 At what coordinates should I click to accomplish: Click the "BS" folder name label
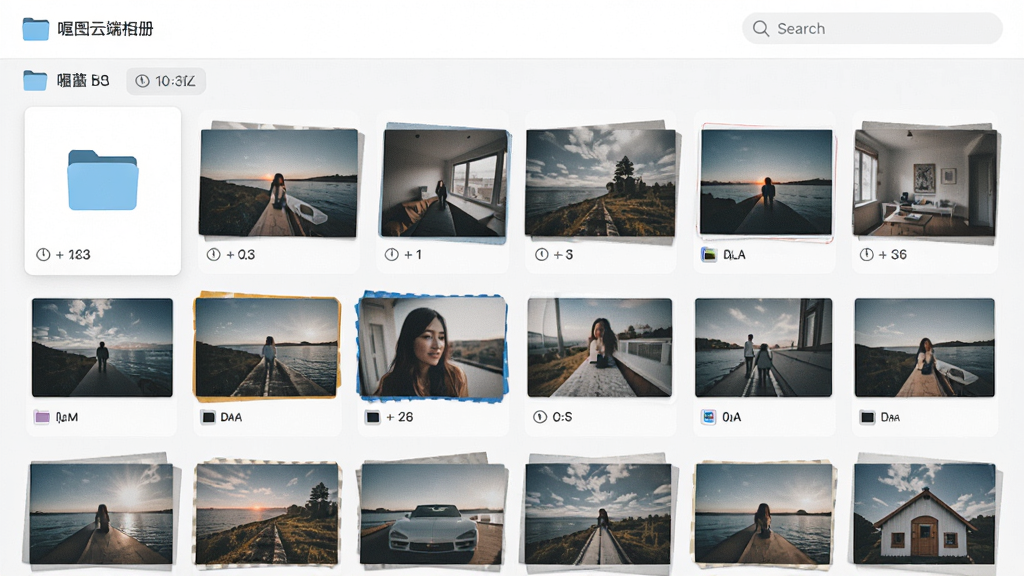83,81
